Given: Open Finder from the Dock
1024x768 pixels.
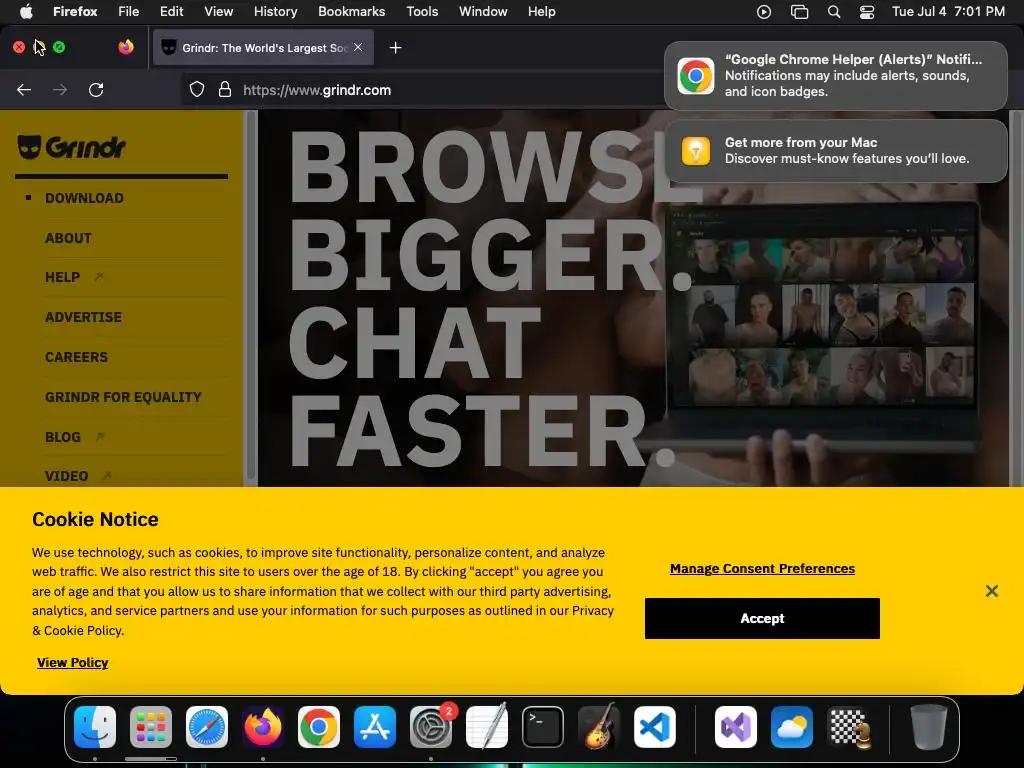Looking at the screenshot, I should pos(95,727).
